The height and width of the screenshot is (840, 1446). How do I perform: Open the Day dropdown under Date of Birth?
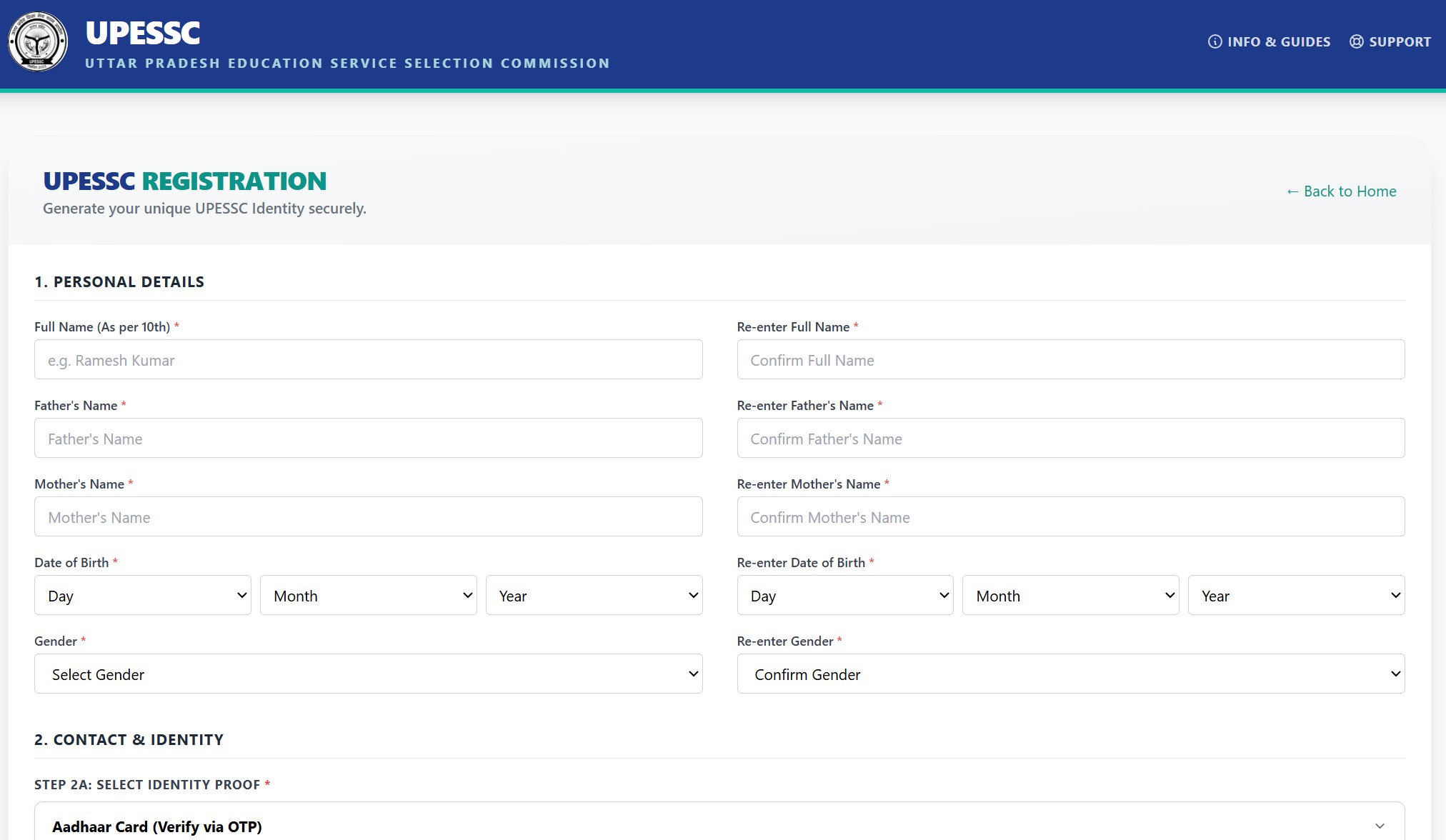click(x=142, y=595)
